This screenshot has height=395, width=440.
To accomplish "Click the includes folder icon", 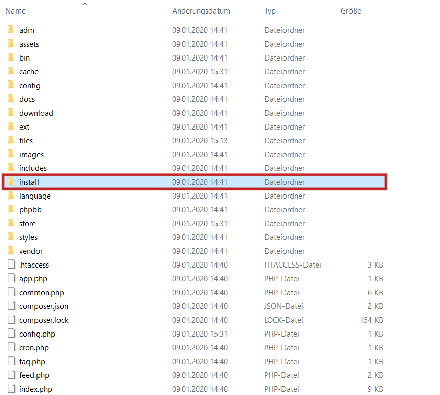I will tap(11, 168).
